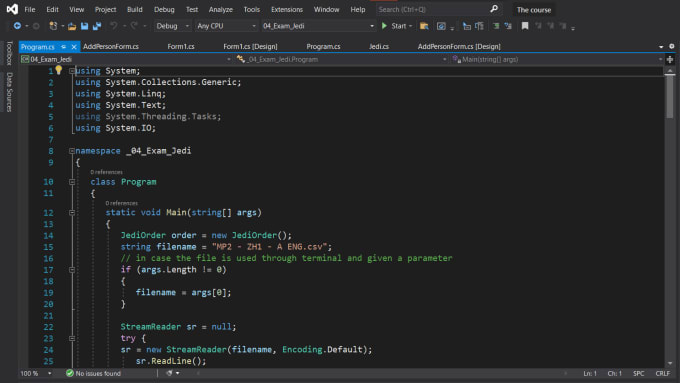Toggle a bookmark with the bookmark icon
The height and width of the screenshot is (383, 680).
tap(525, 26)
